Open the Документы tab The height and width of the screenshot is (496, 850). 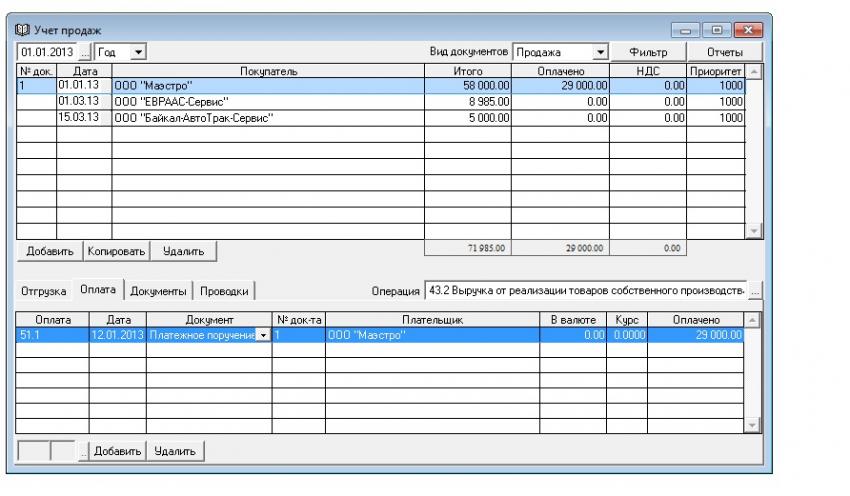coord(158,291)
